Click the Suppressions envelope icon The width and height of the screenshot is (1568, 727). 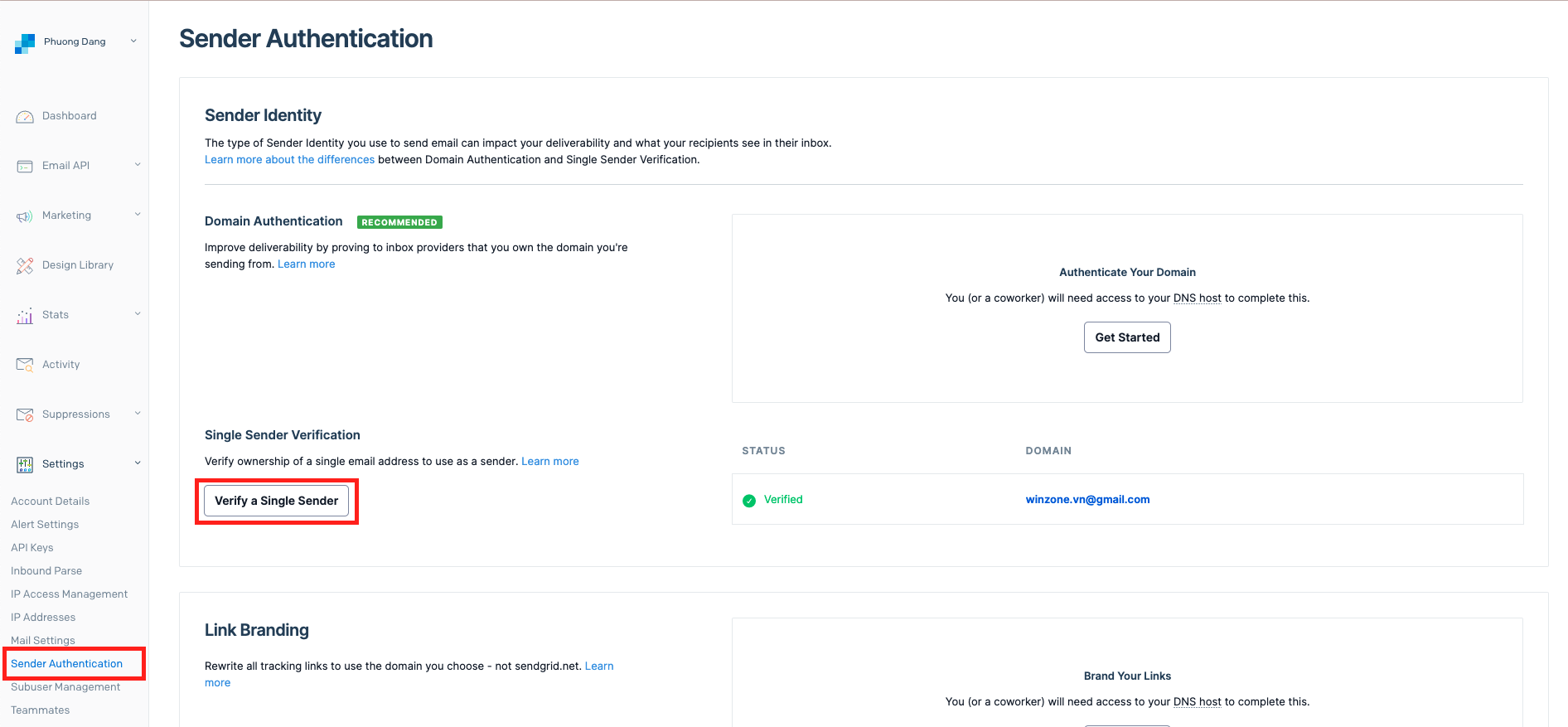pos(25,414)
